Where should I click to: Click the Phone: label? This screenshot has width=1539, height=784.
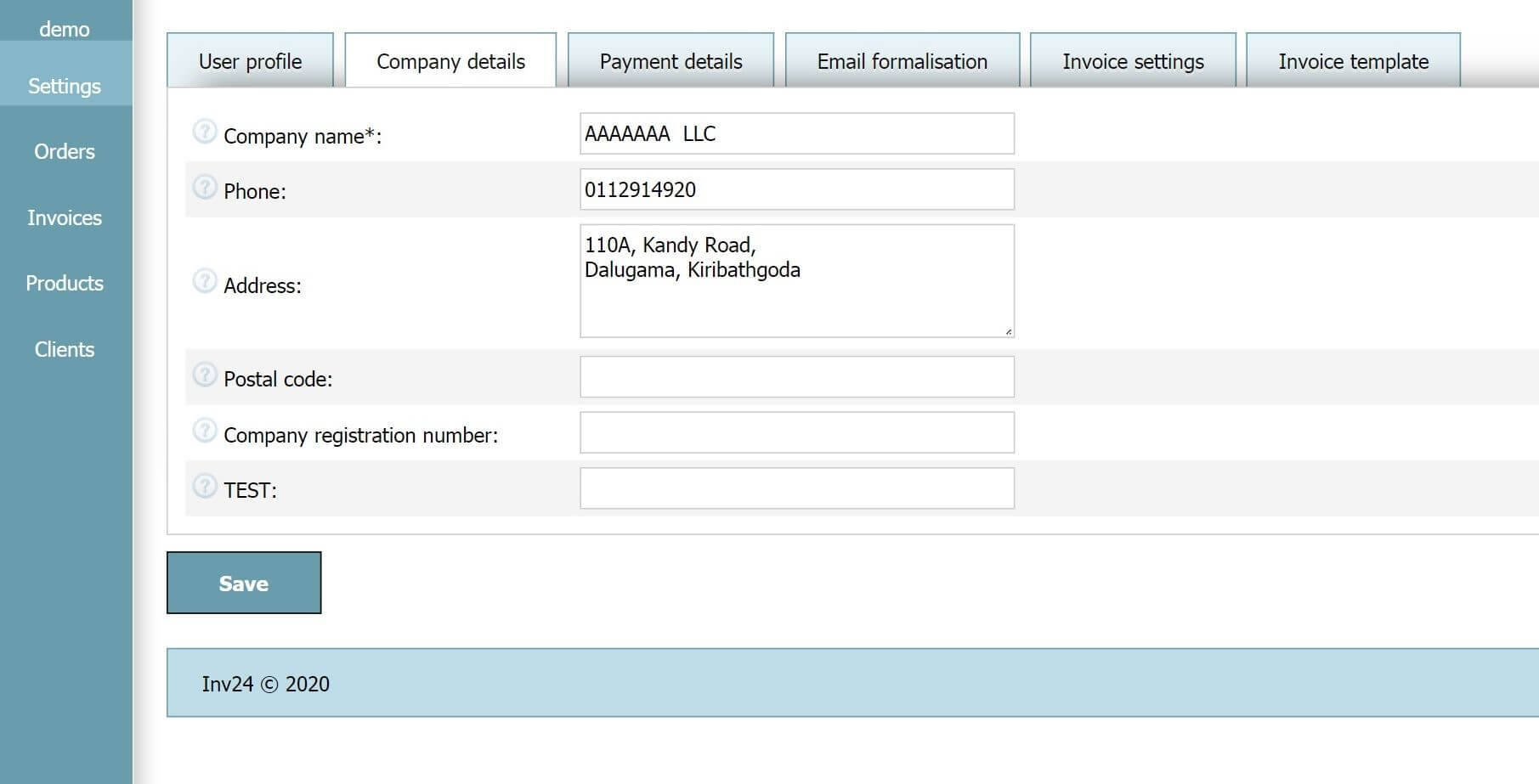255,191
